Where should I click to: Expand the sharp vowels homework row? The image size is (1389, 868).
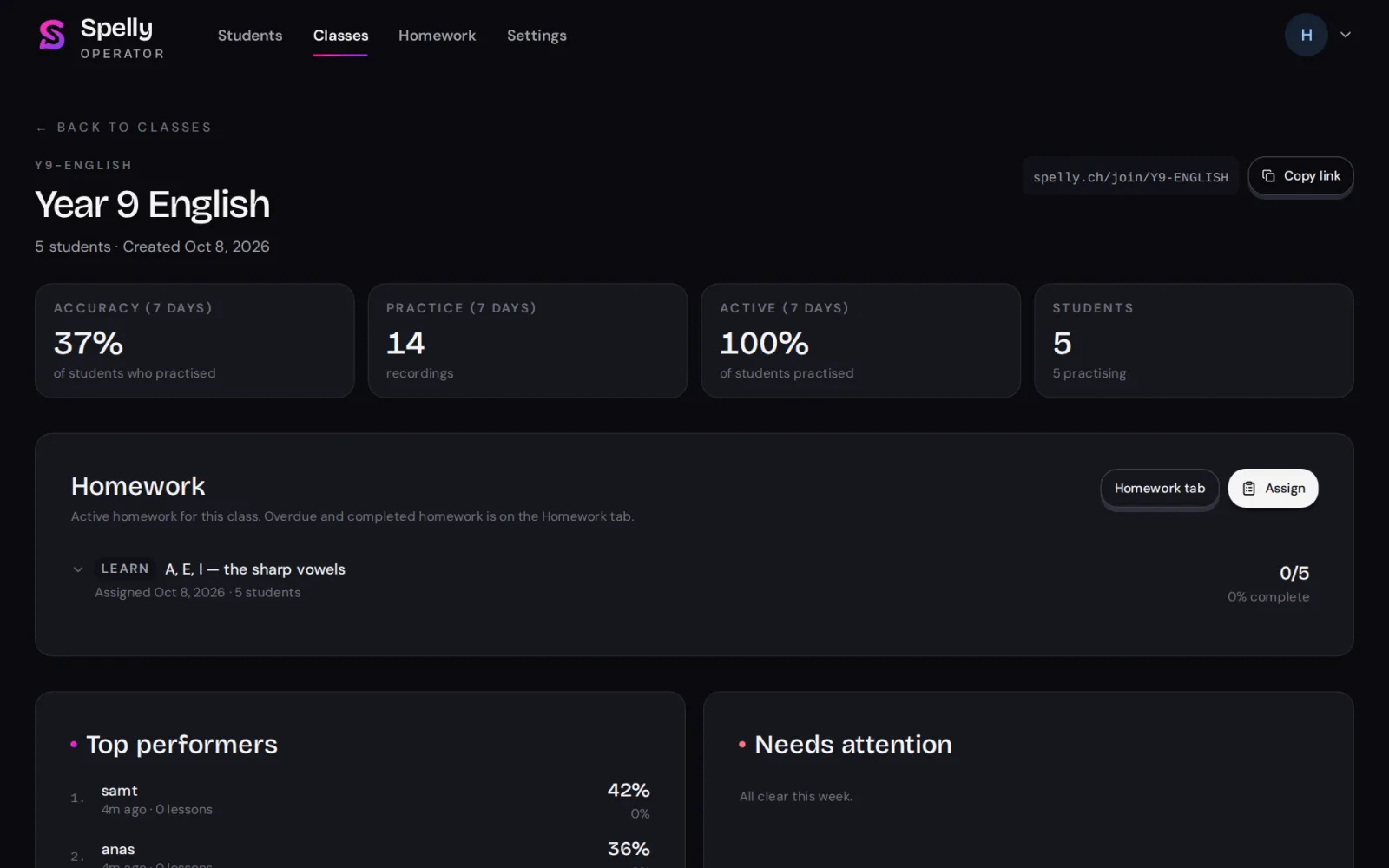(78, 569)
